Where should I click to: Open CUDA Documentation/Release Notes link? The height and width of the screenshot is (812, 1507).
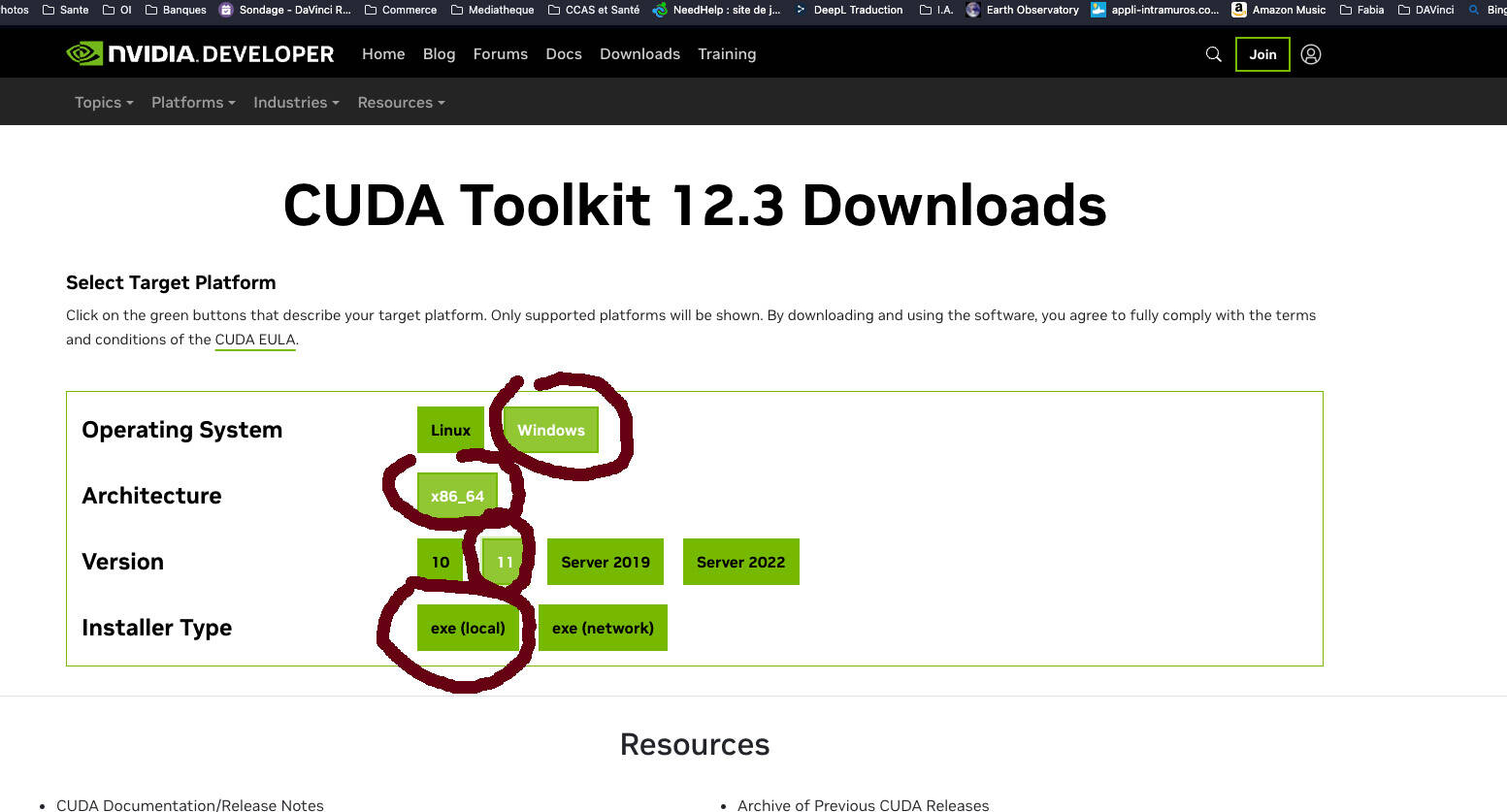pyautogui.click(x=190, y=804)
